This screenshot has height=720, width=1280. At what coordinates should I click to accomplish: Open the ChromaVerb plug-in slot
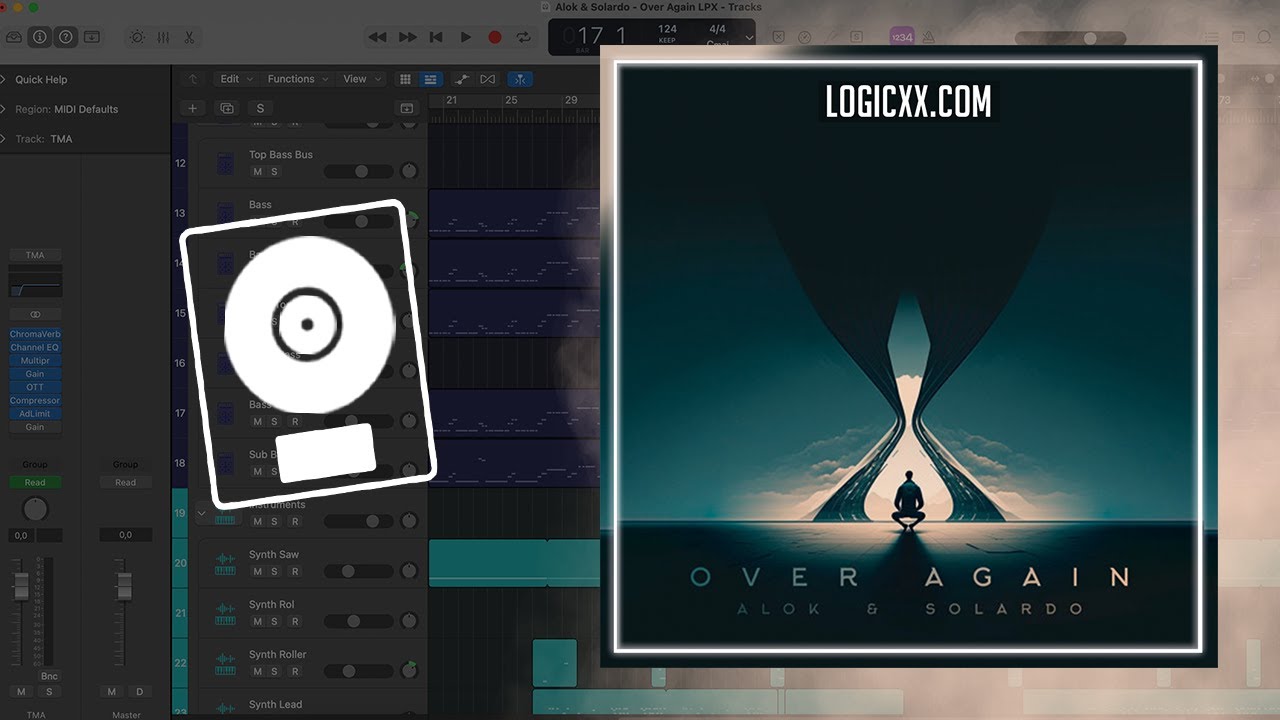tap(35, 334)
